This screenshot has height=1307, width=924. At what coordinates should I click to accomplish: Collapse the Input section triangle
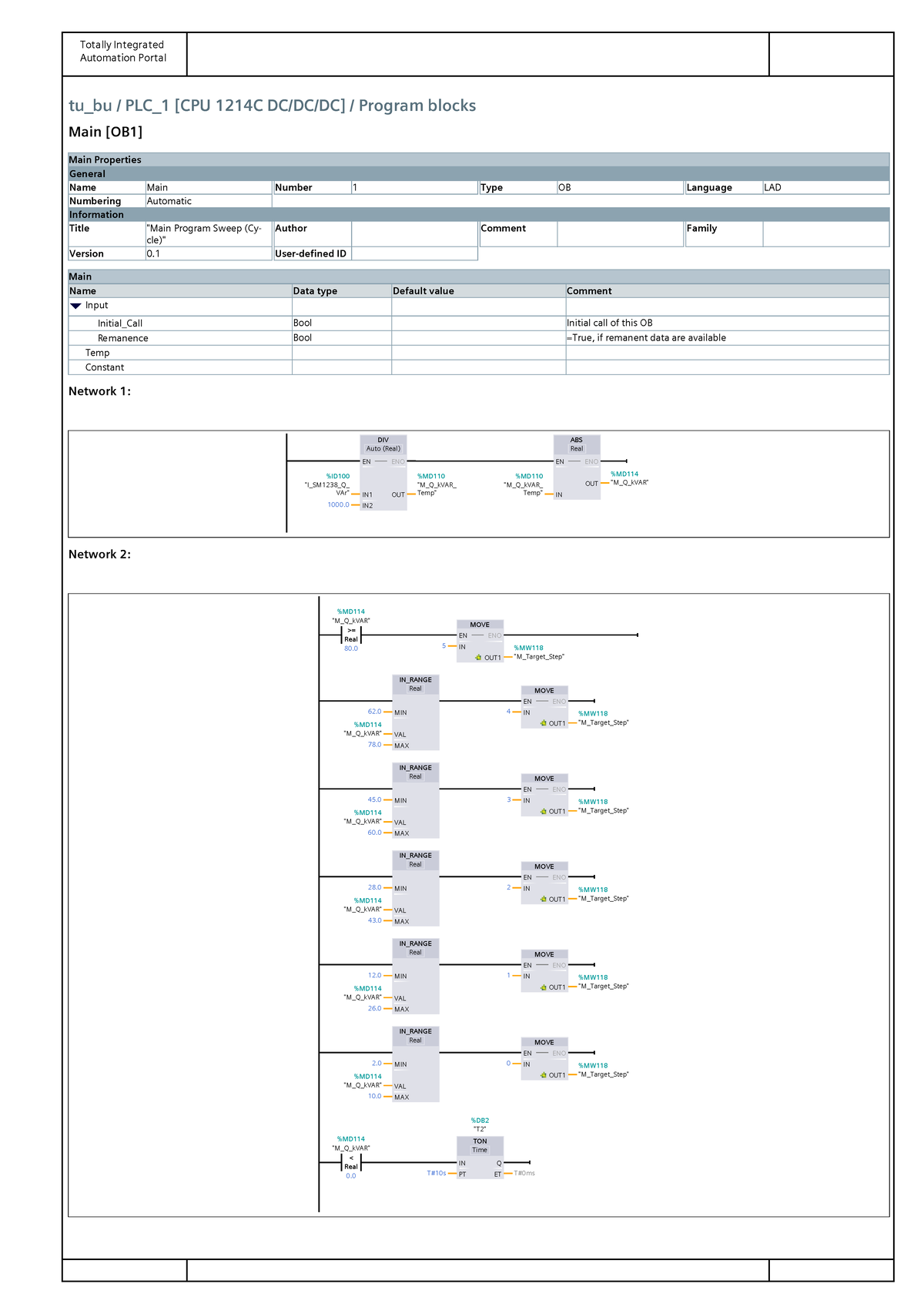(75, 306)
